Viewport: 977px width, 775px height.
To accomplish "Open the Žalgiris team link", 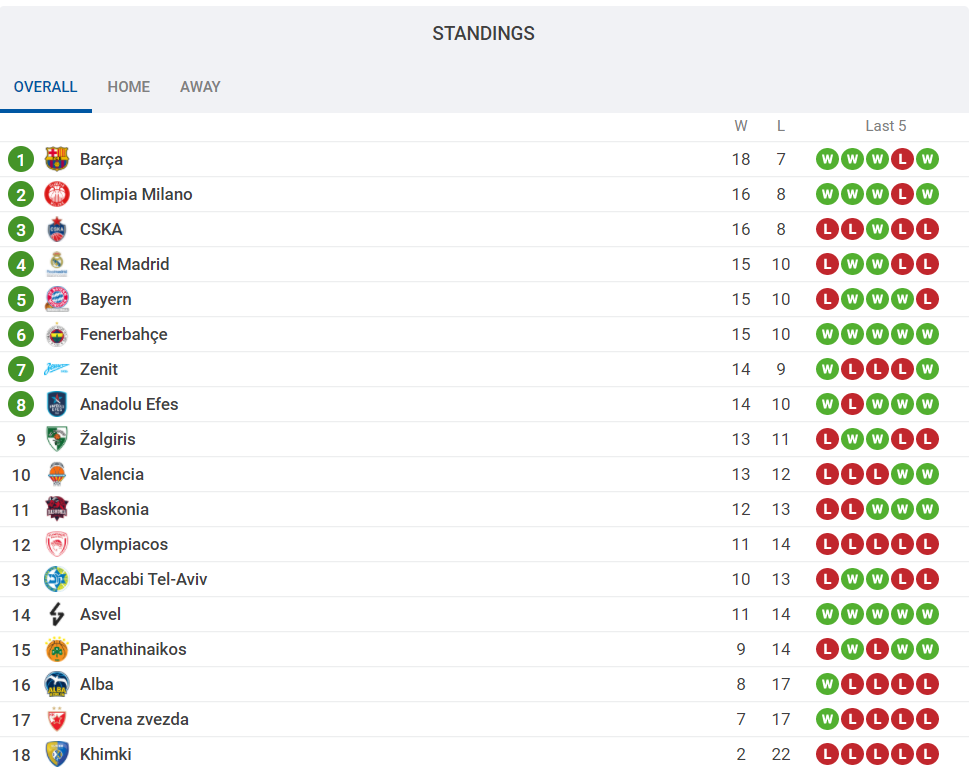I will coord(108,439).
